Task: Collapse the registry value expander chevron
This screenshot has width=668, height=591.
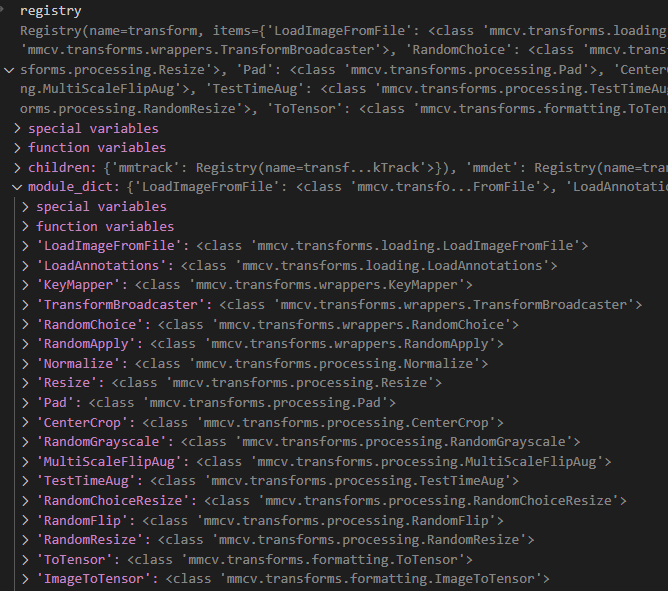Action: 9,70
